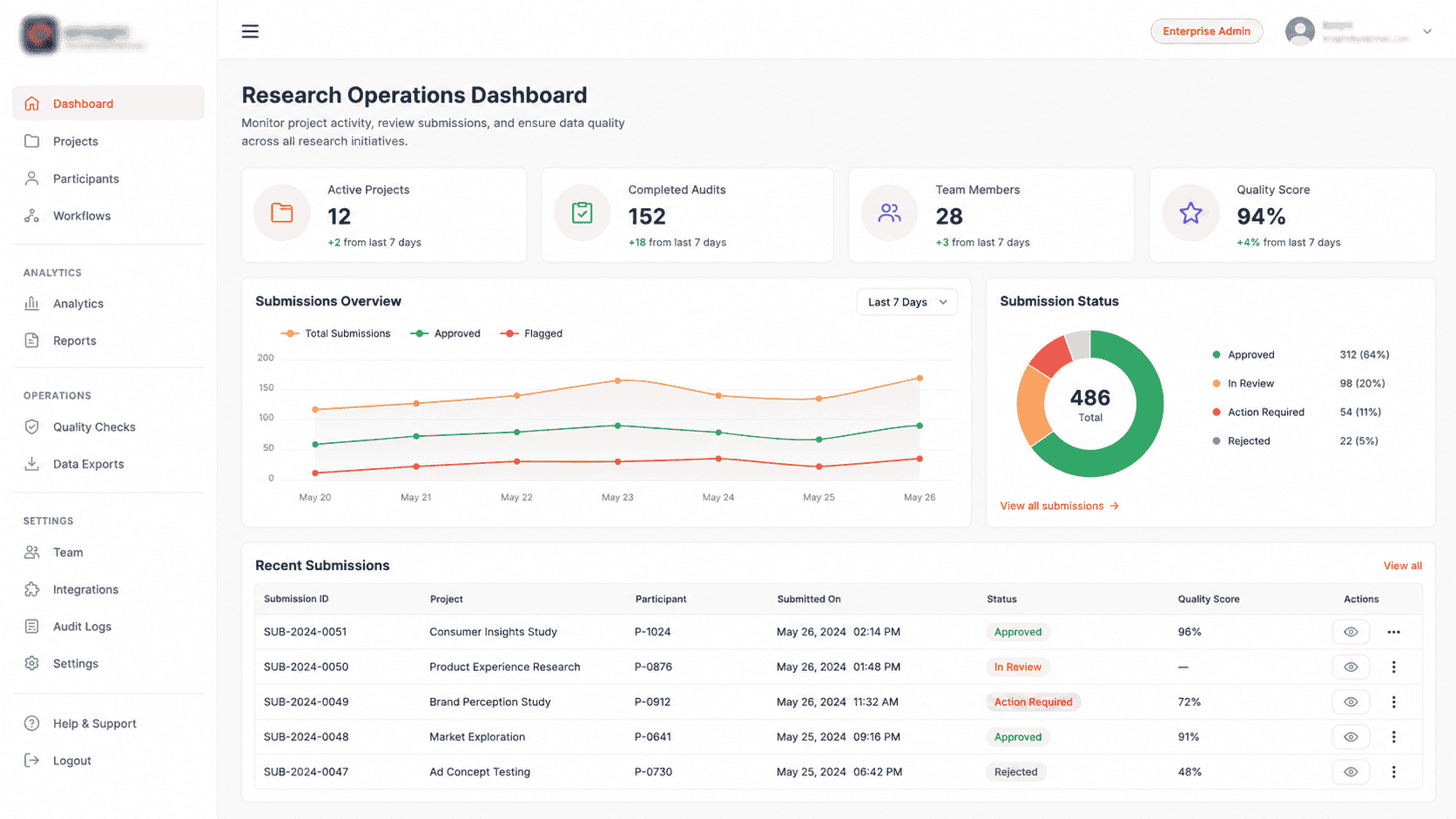Viewport: 1456px width, 819px height.
Task: Open Participants menu item
Action: click(108, 178)
